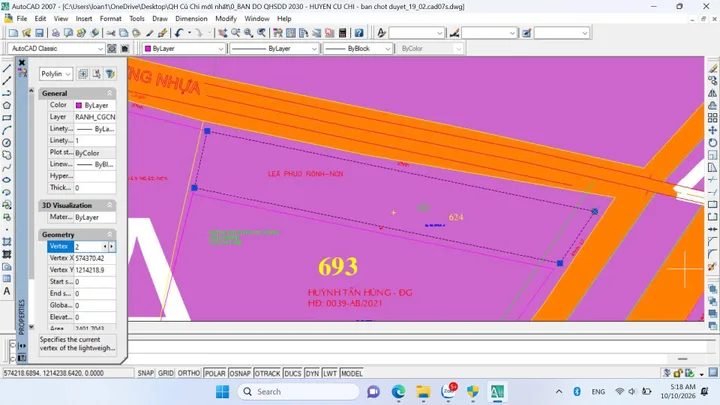
Task: Toggle SNAP mode in status bar
Action: tap(146, 373)
